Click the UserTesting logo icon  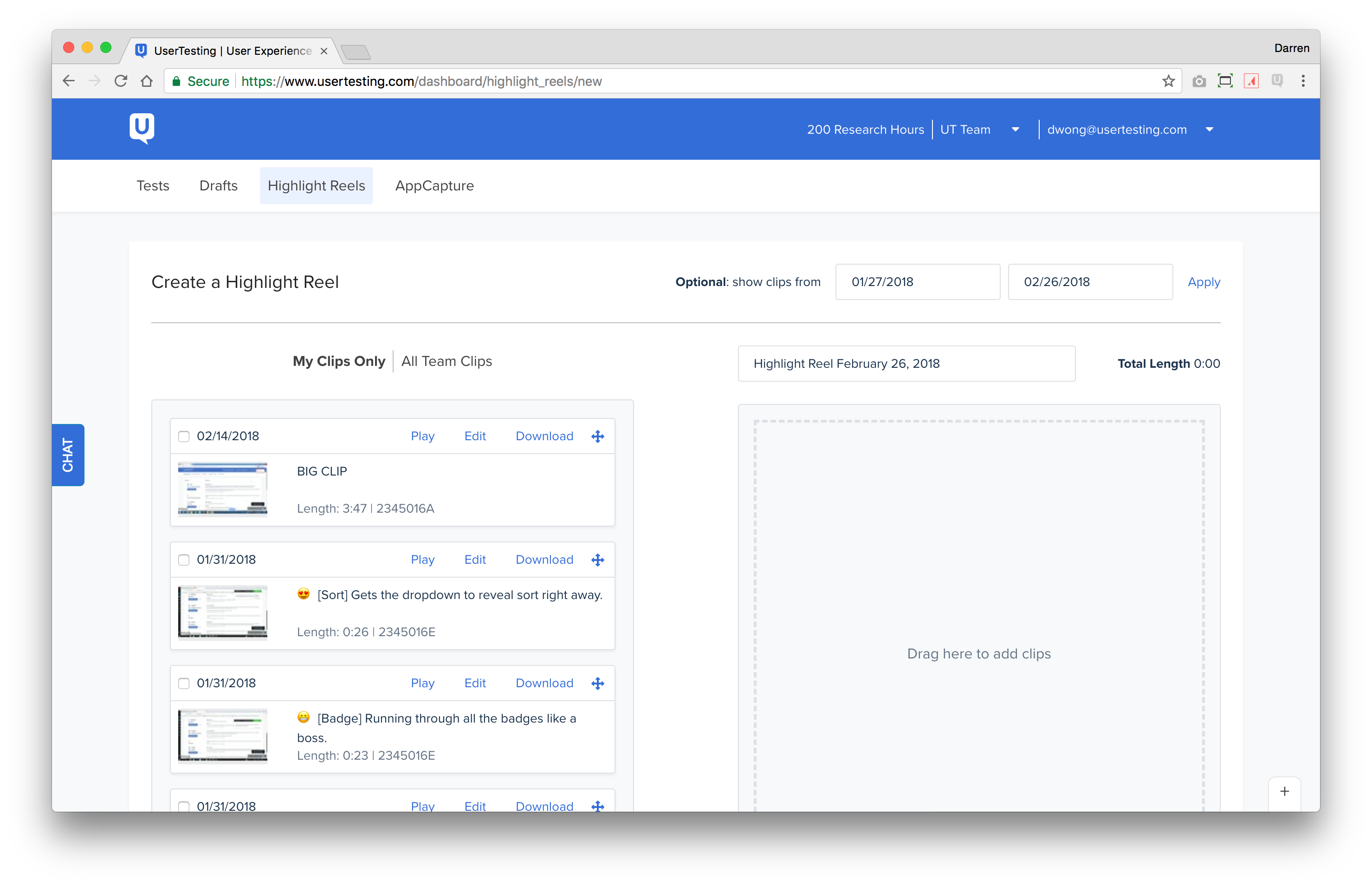(142, 128)
